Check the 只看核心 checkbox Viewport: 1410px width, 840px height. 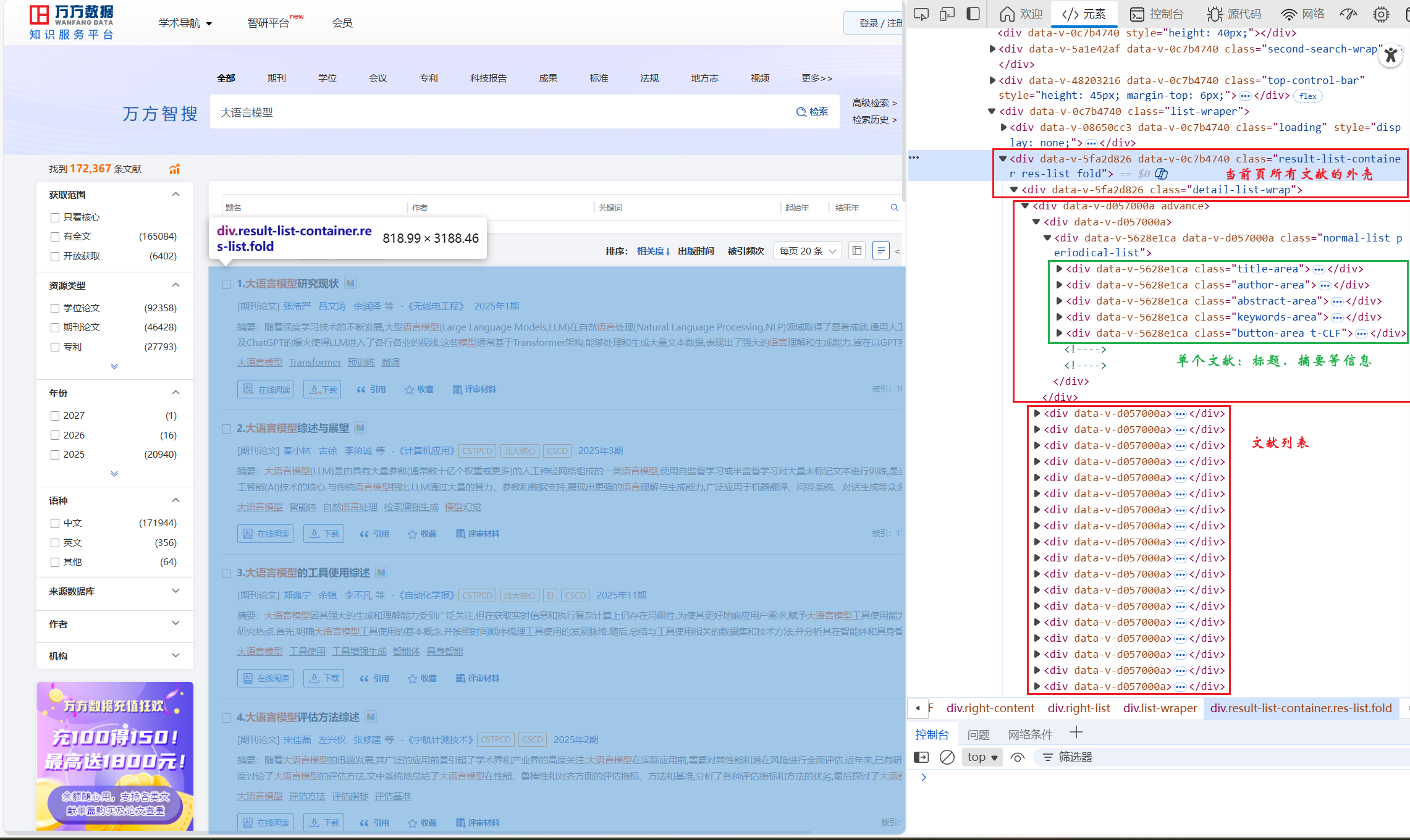click(55, 217)
